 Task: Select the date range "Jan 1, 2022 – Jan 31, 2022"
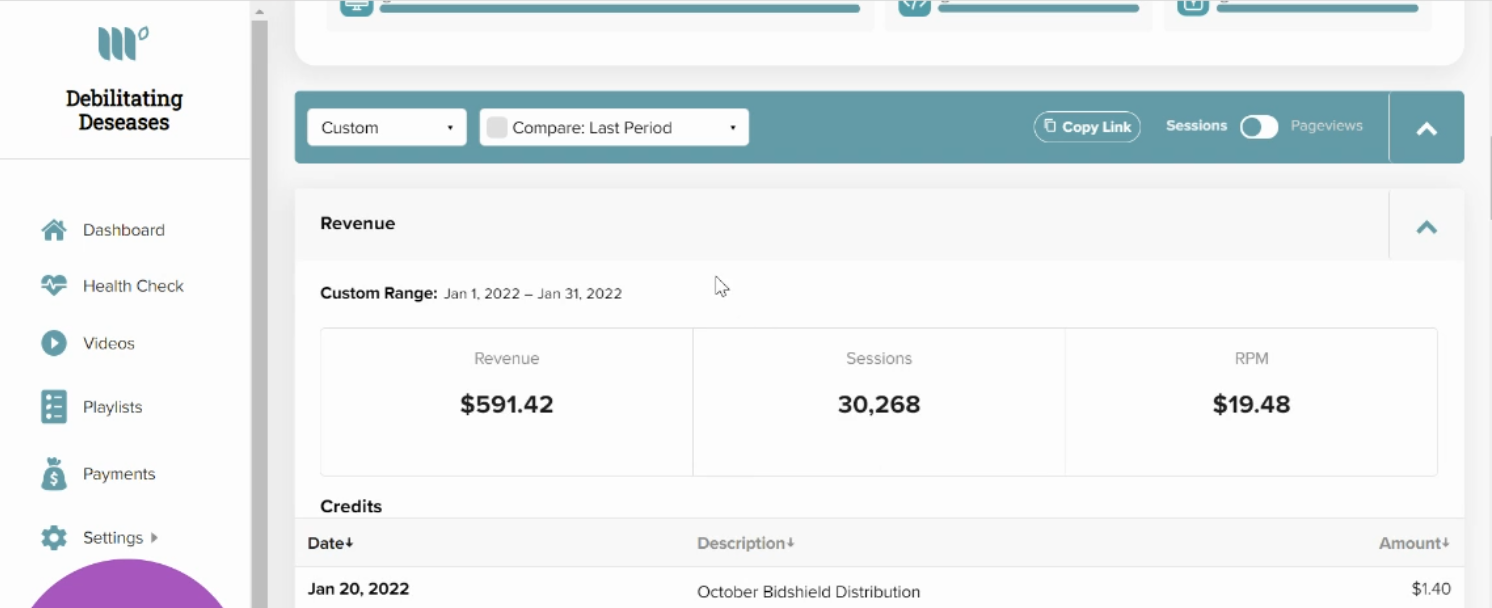tap(533, 294)
